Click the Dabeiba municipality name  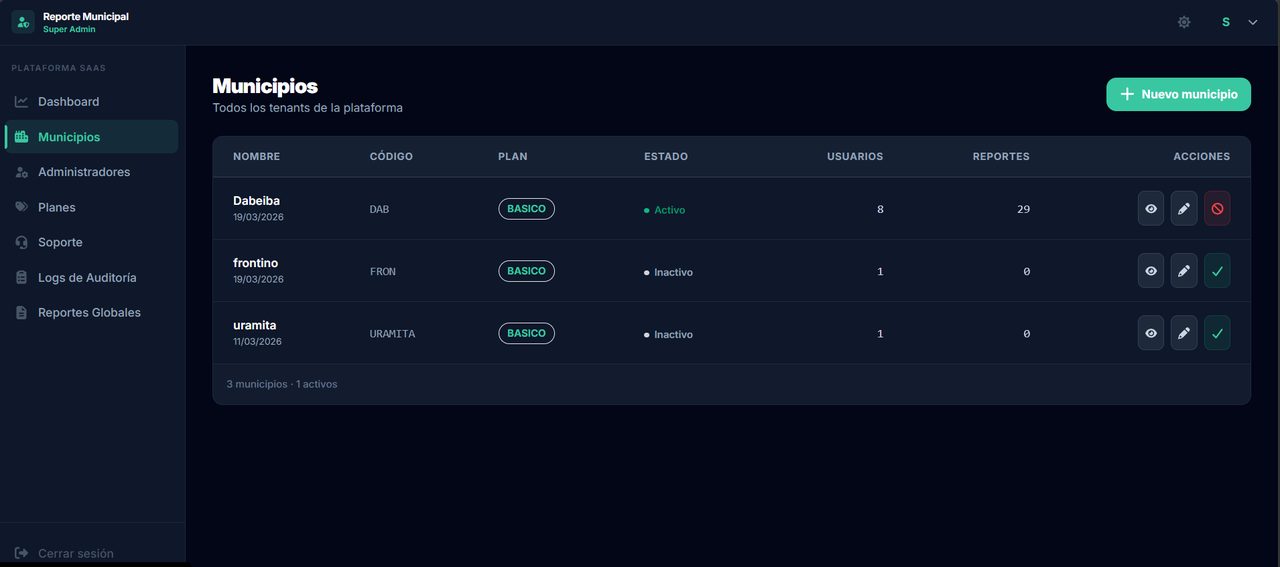pos(256,201)
